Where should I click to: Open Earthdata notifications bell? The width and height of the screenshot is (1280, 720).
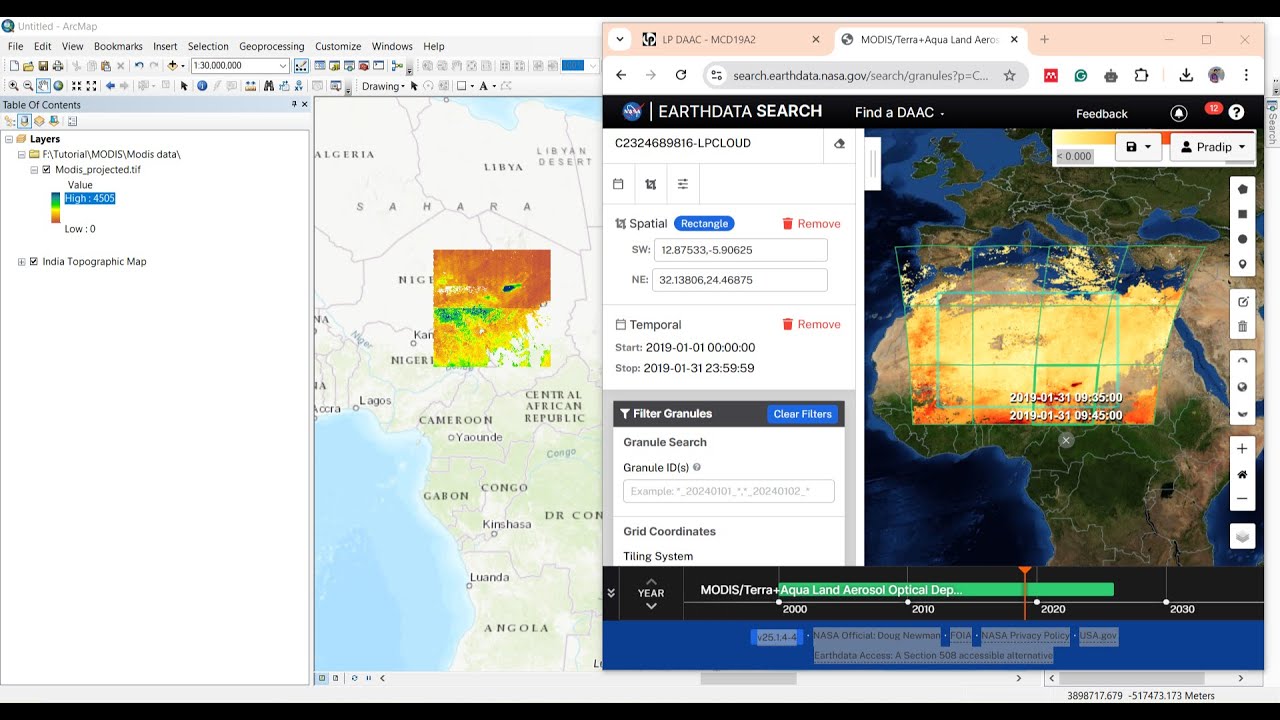pos(1179,113)
